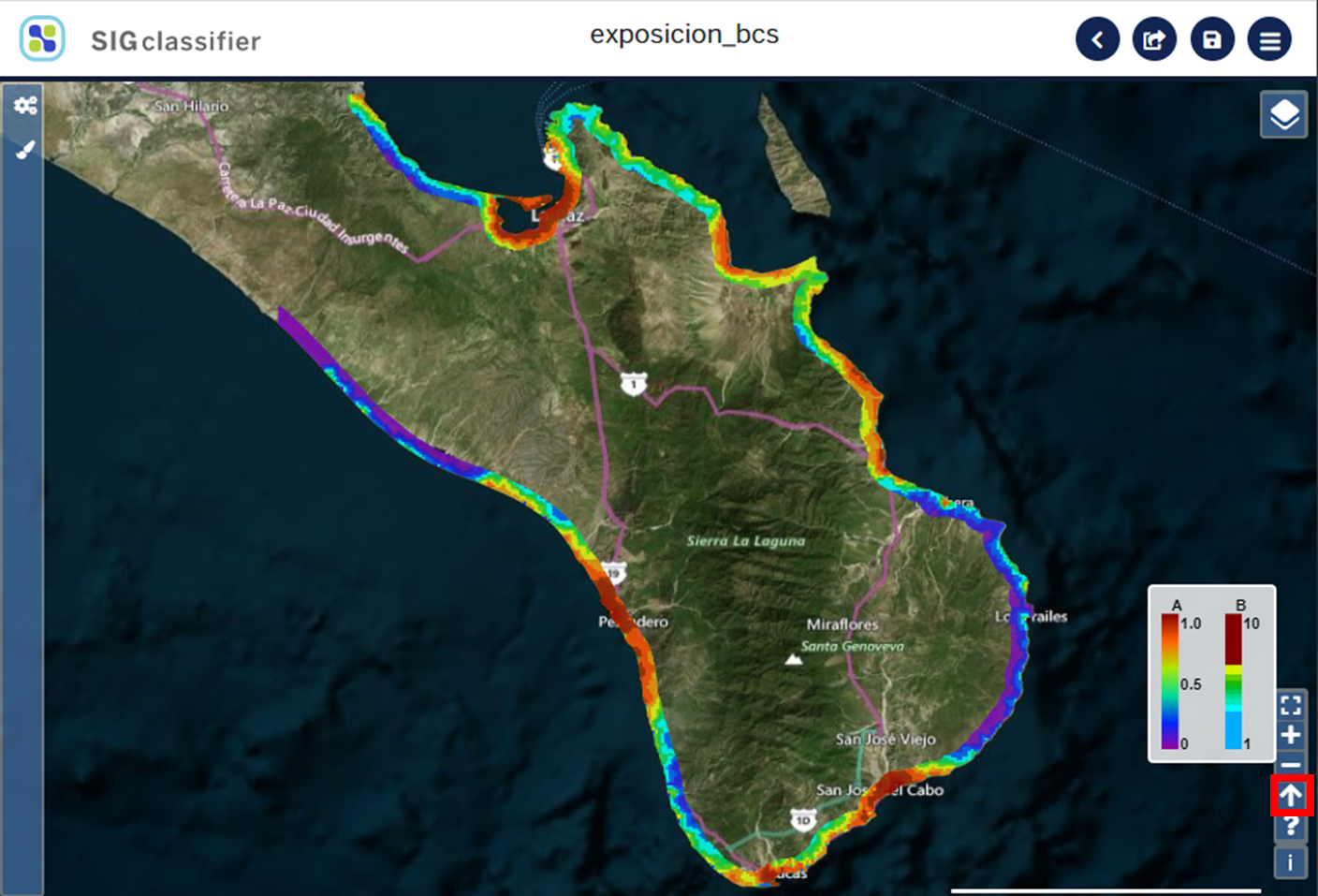1318x896 pixels.
Task: Open help with the question mark button
Action: (1291, 827)
